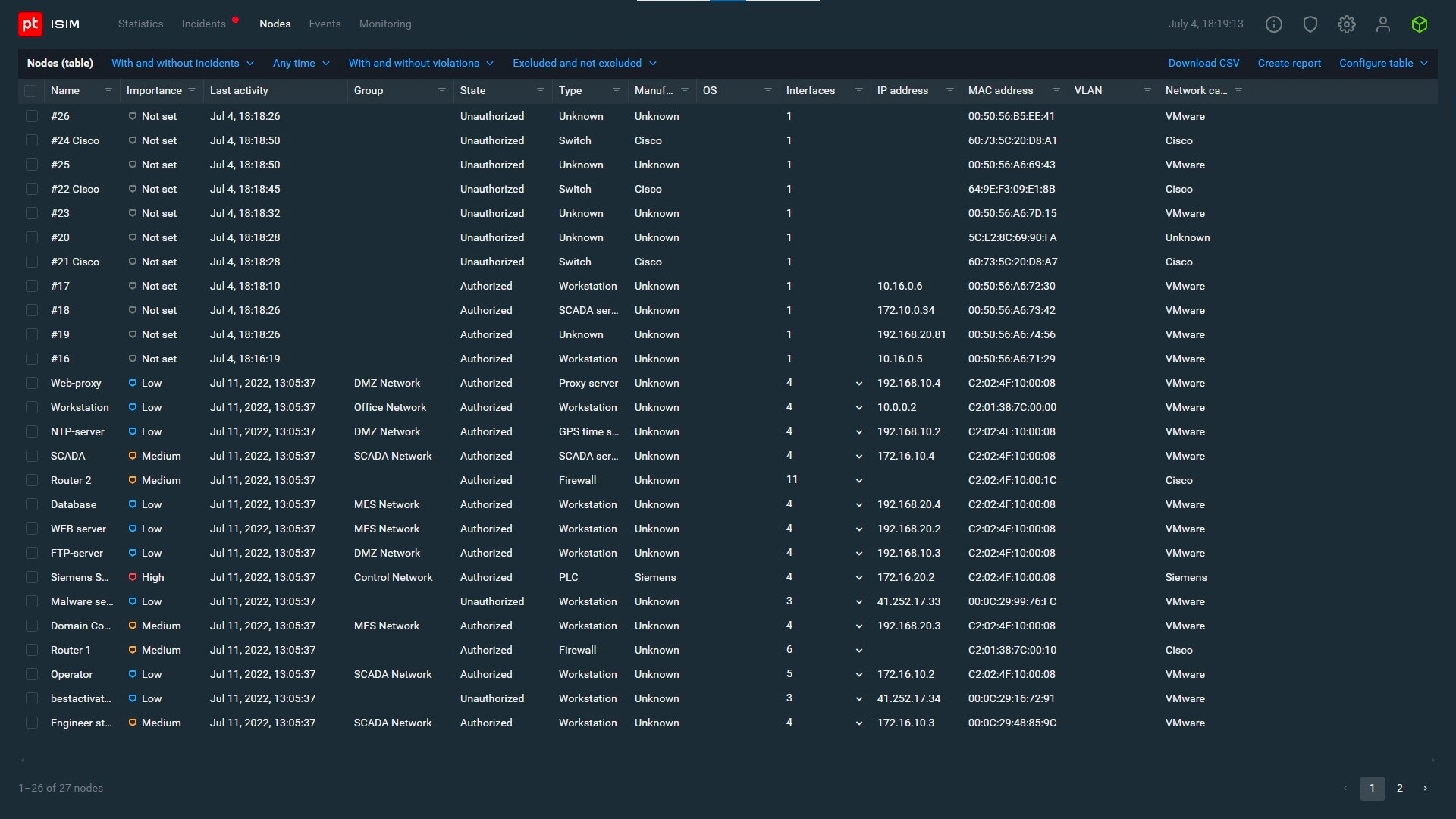Select the checkbox for #24 Cisco

pyautogui.click(x=31, y=140)
